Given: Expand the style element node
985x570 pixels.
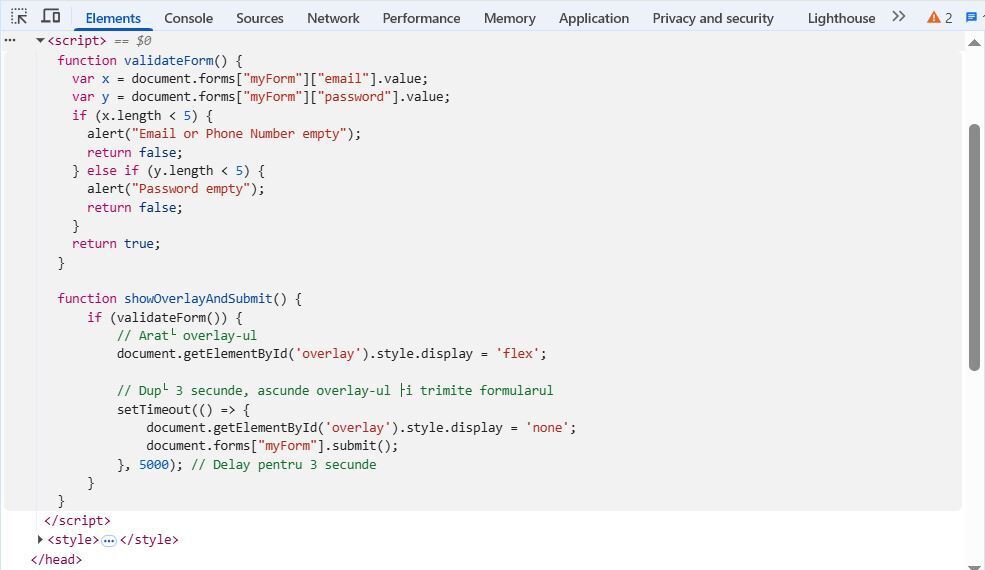Looking at the screenshot, I should click(x=40, y=539).
